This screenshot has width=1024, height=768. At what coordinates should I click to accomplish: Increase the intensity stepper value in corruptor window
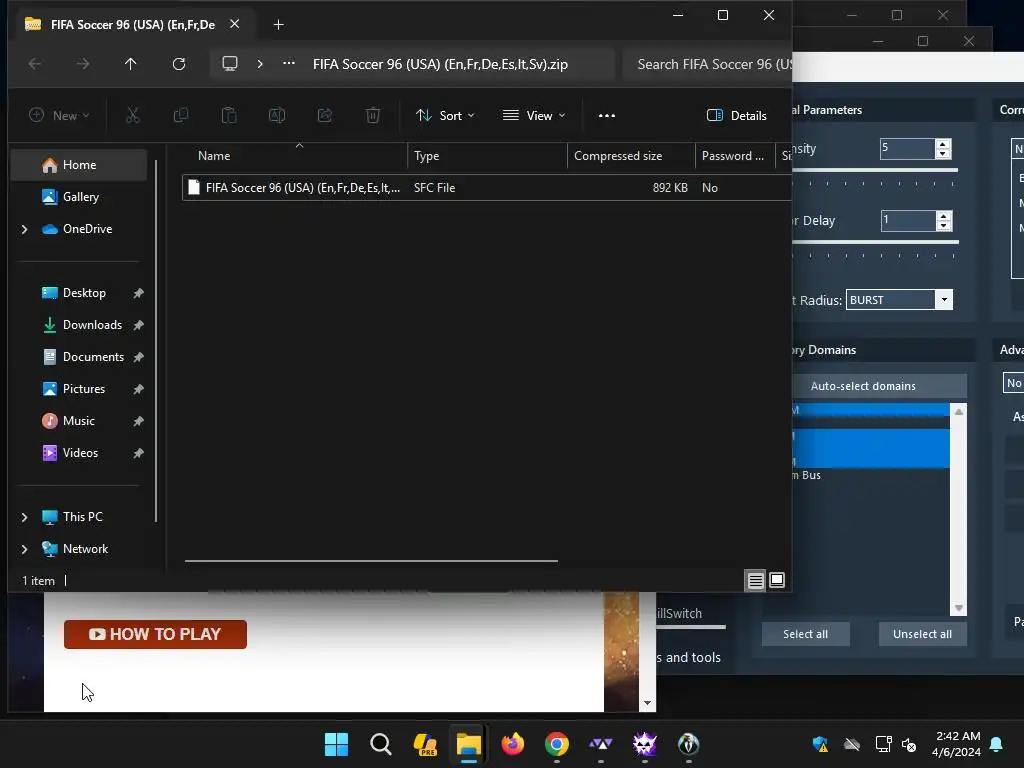pos(942,144)
